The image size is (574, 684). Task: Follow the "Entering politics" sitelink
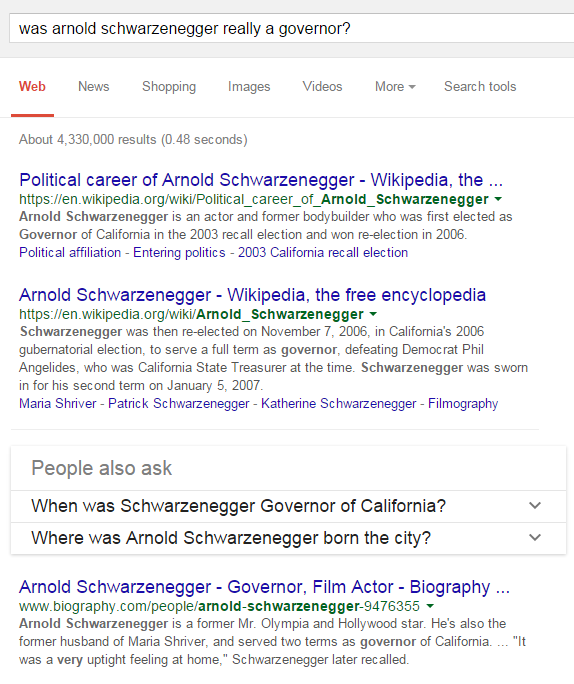(179, 253)
